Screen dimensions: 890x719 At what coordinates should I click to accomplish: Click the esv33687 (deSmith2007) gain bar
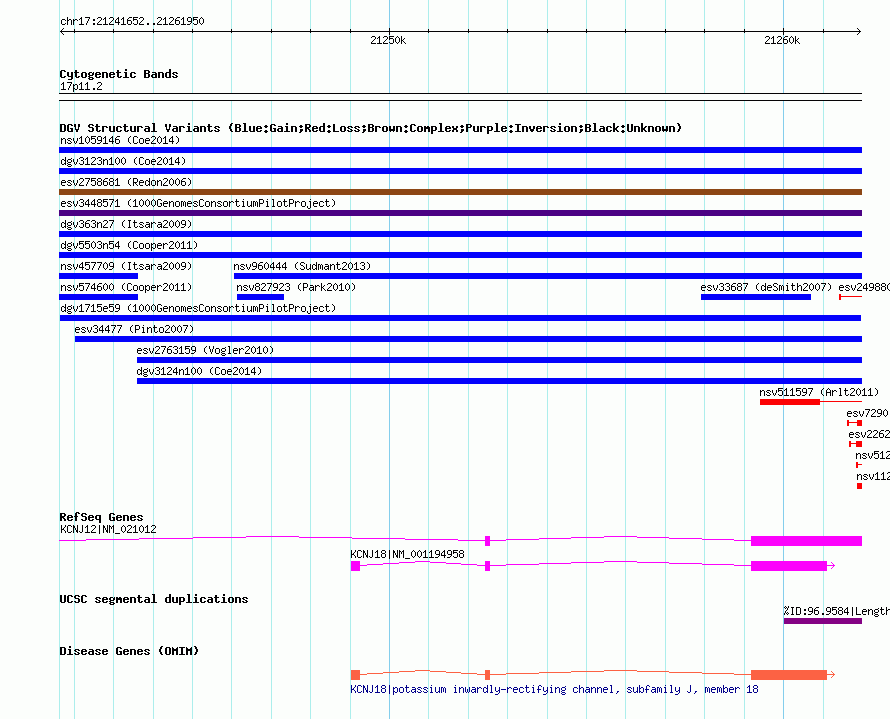click(756, 297)
